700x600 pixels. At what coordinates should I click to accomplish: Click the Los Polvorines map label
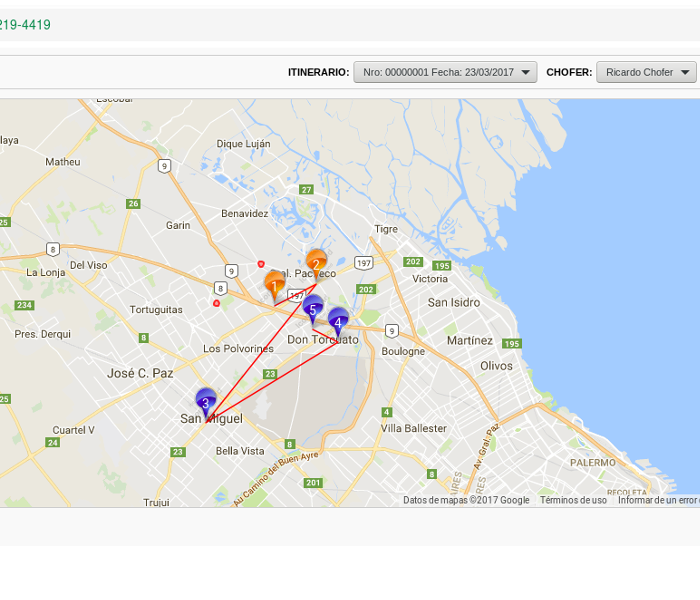pos(238,349)
